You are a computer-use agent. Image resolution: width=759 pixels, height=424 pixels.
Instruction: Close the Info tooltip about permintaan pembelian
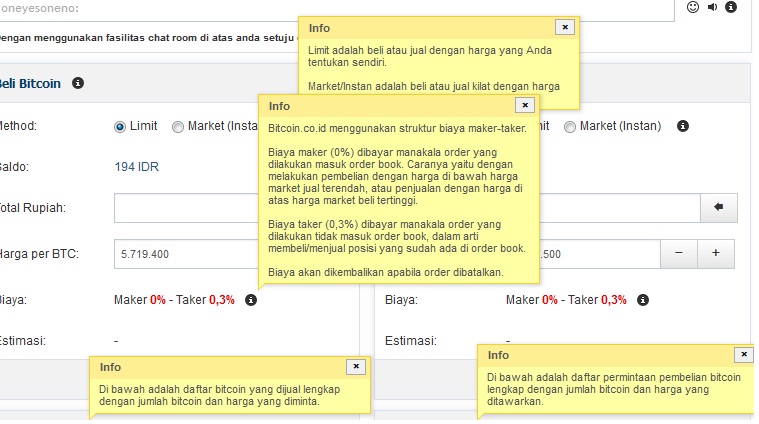click(744, 354)
